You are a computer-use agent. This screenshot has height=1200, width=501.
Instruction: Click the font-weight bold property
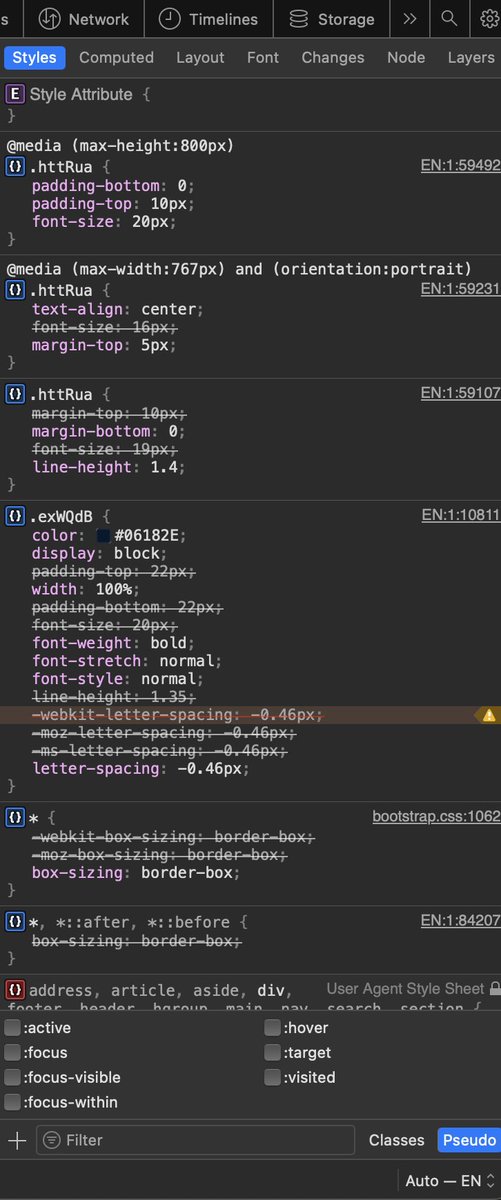point(113,643)
